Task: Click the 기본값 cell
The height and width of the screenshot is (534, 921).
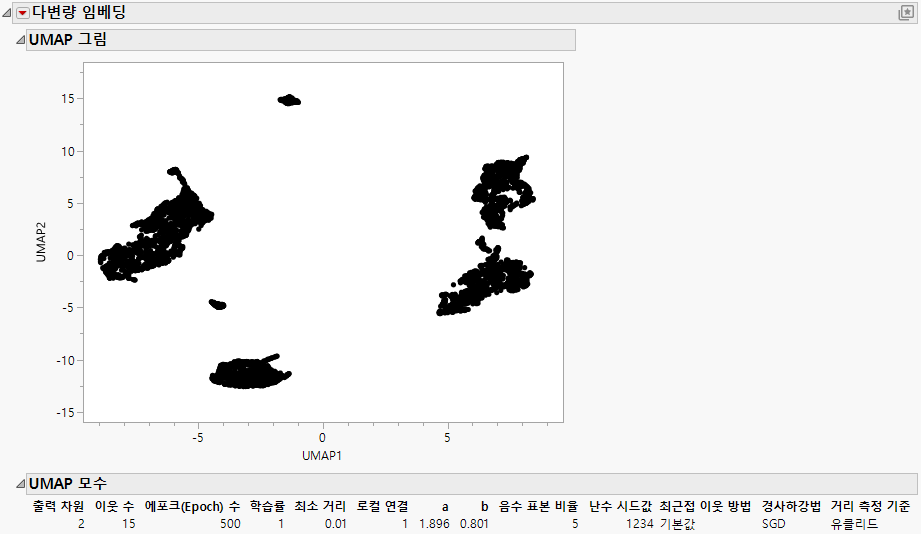Action: click(x=677, y=523)
